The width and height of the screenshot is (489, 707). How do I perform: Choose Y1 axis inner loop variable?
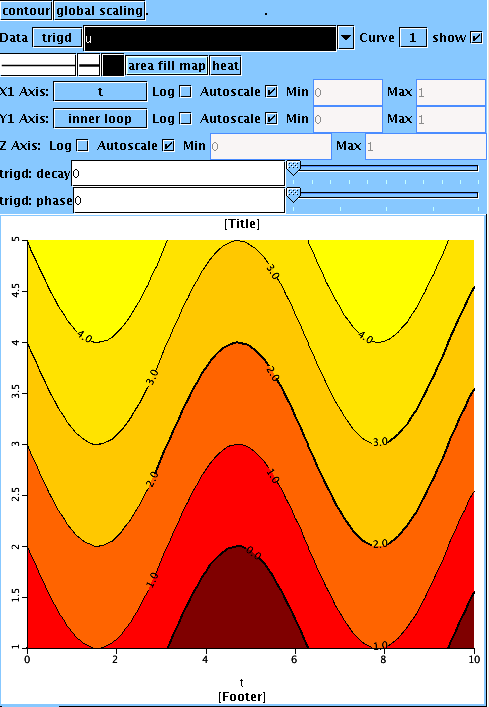point(100,119)
